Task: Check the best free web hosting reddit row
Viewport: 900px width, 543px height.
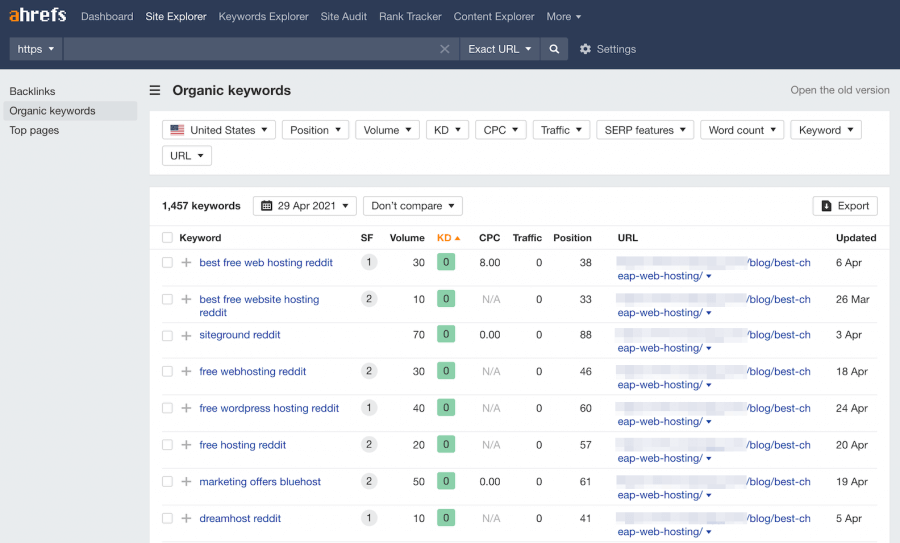Action: point(167,262)
